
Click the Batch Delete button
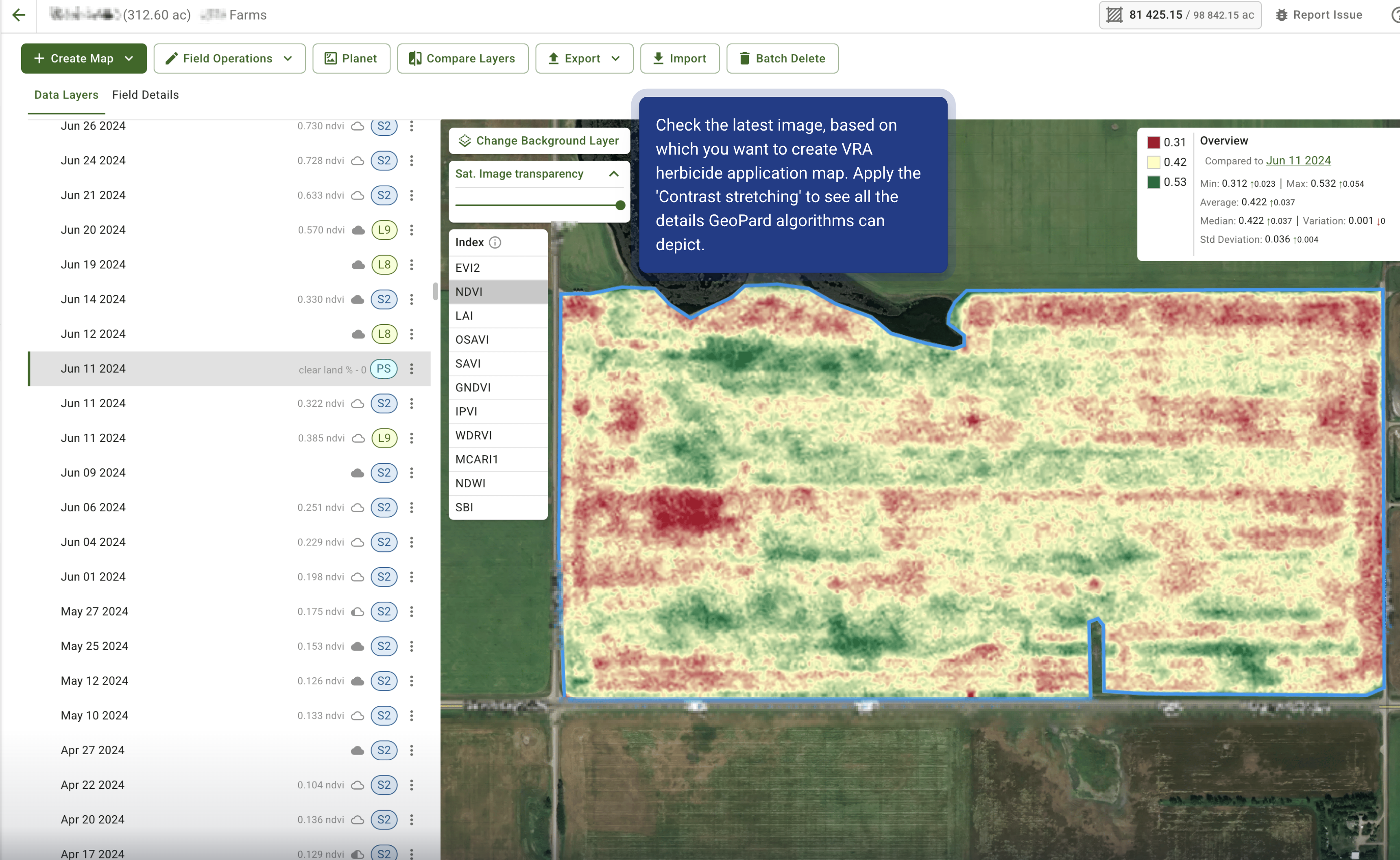(782, 58)
